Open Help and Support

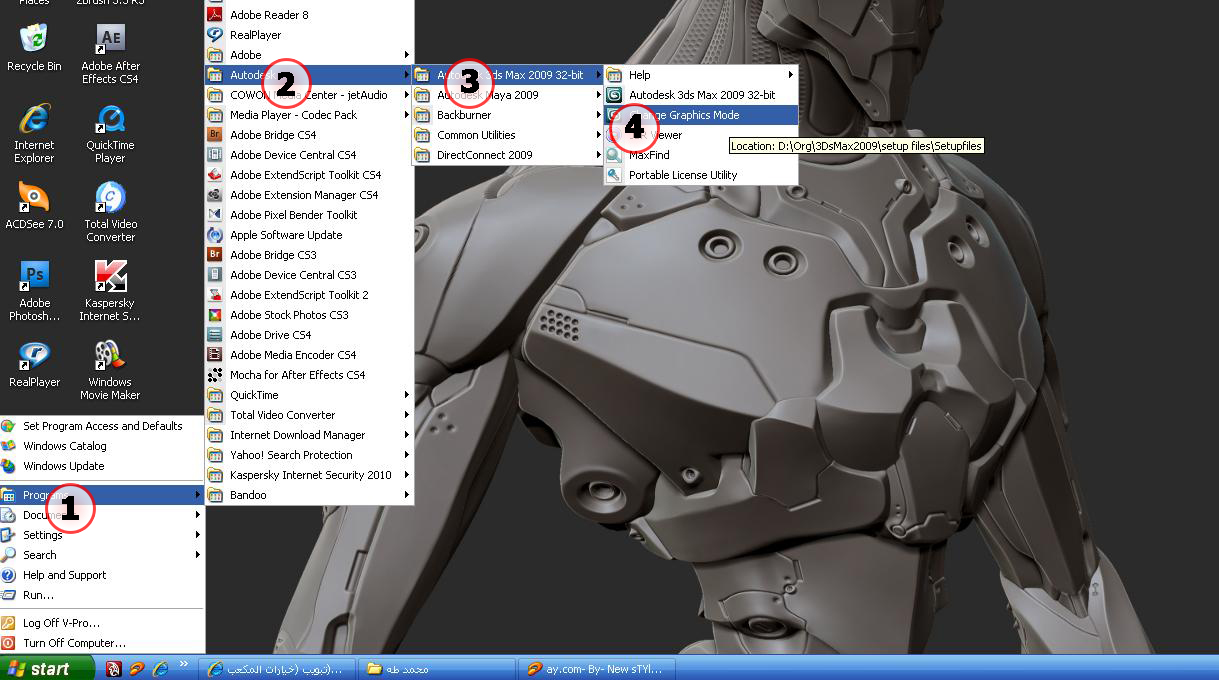(x=102, y=575)
